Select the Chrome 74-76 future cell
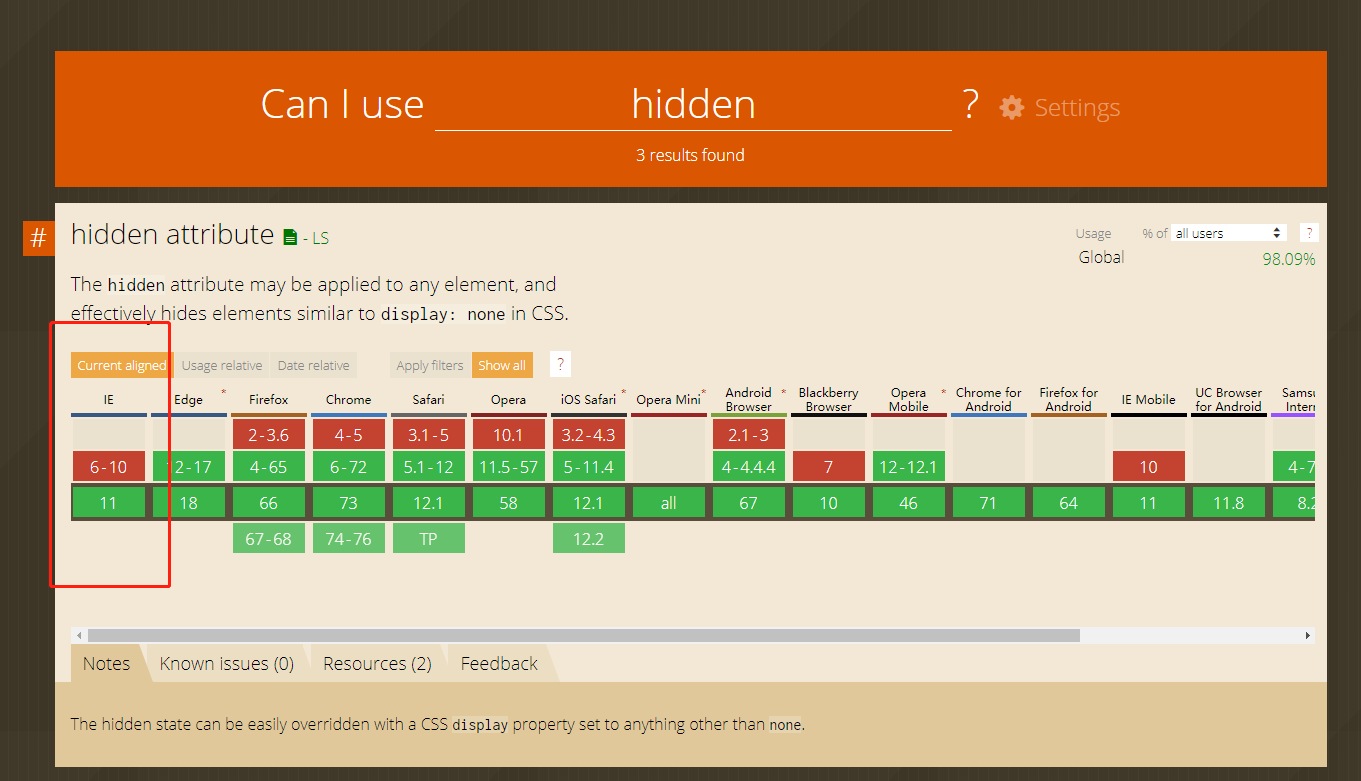The image size is (1361, 781). click(349, 539)
